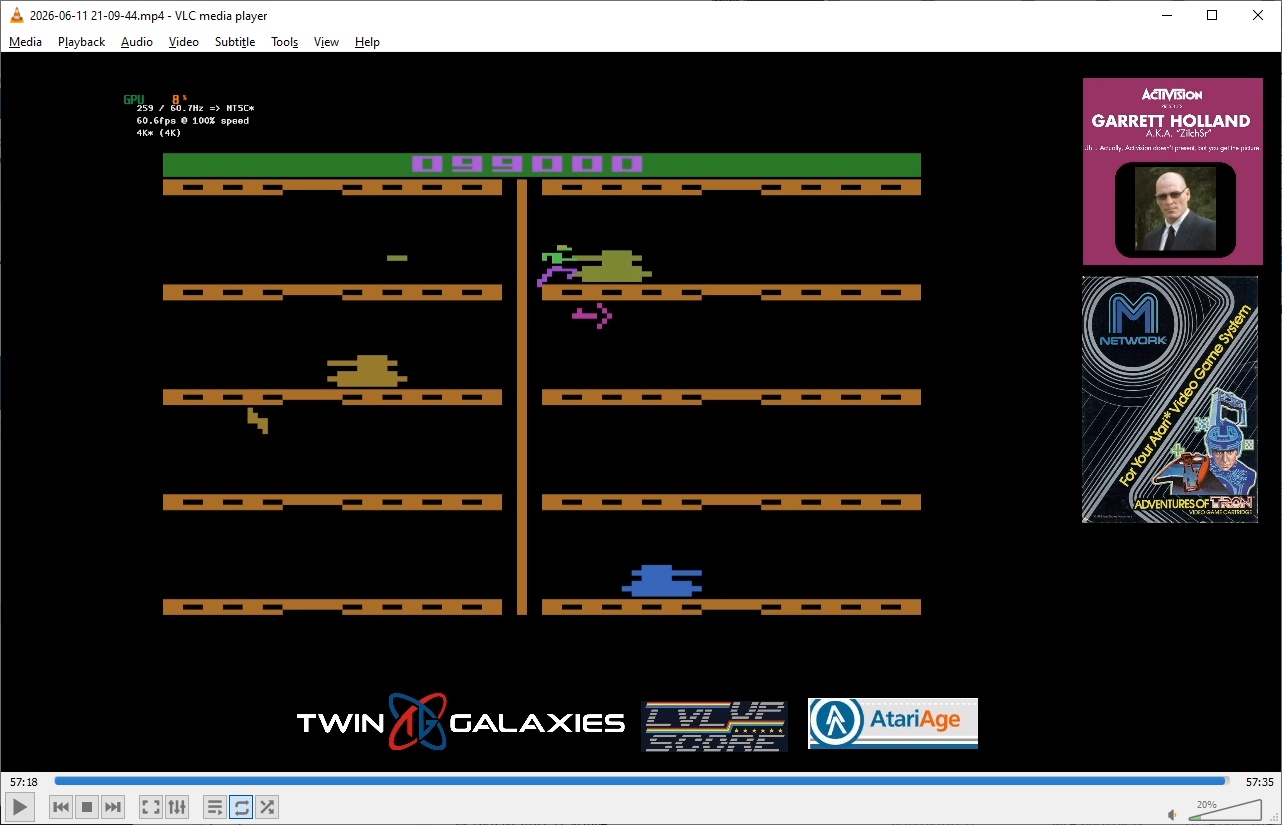Click the '60.6fps @ 100% speed' overlay text

click(193, 120)
